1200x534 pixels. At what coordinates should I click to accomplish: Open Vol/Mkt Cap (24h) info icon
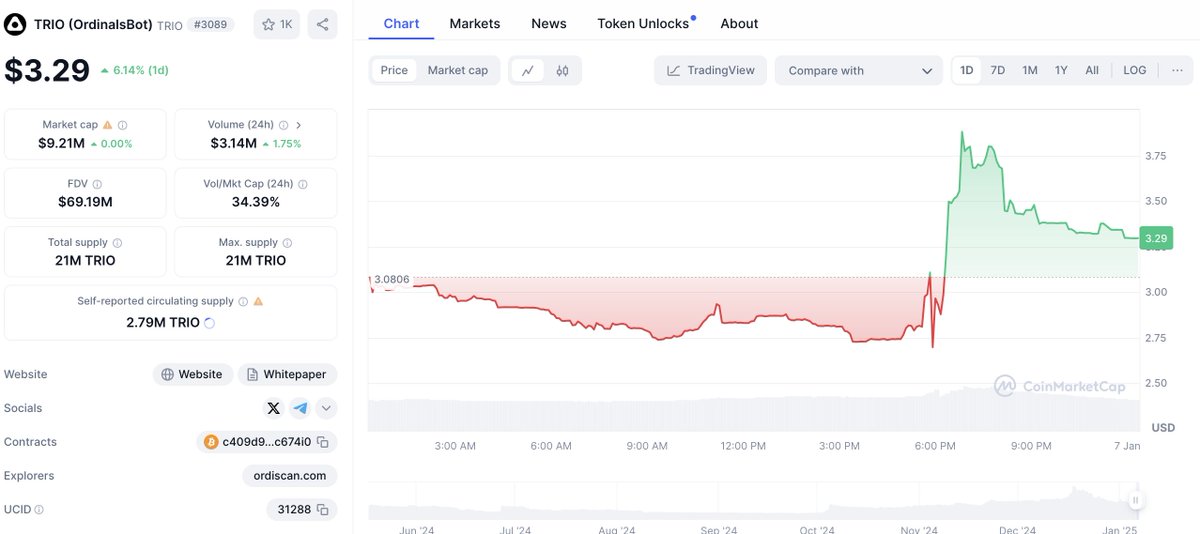(x=303, y=184)
